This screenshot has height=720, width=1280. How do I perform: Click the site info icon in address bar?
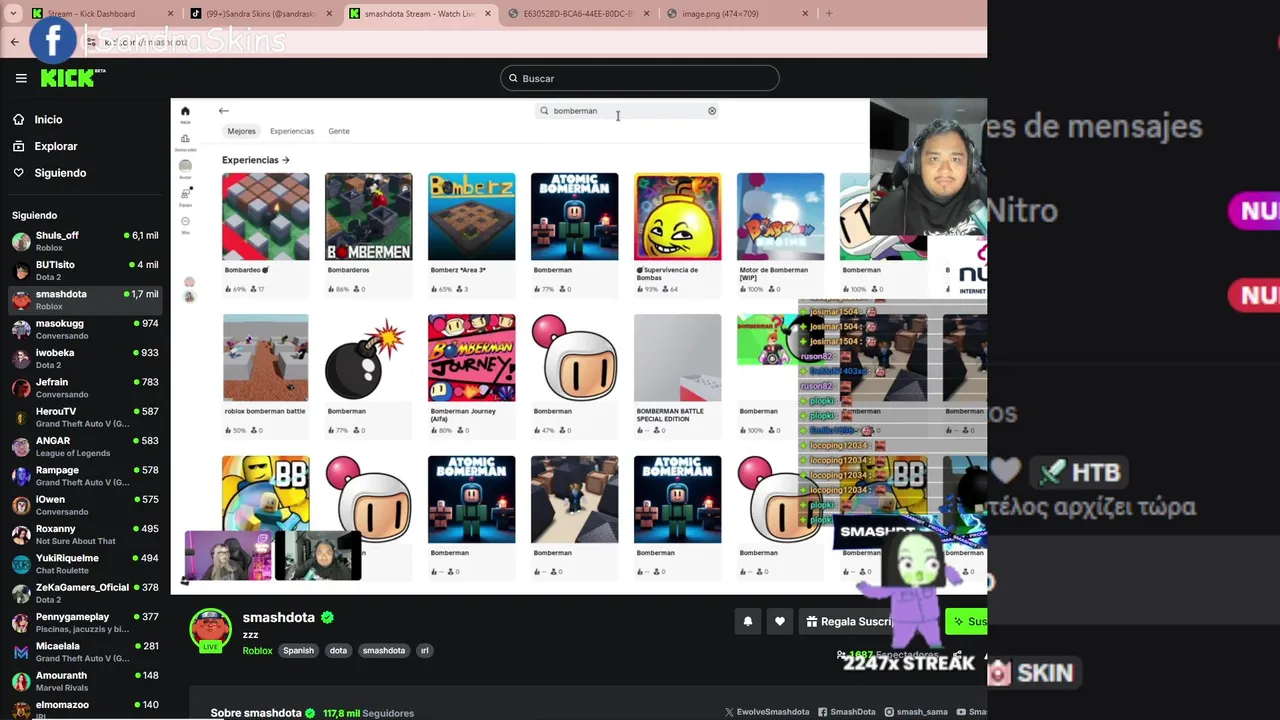[92, 42]
